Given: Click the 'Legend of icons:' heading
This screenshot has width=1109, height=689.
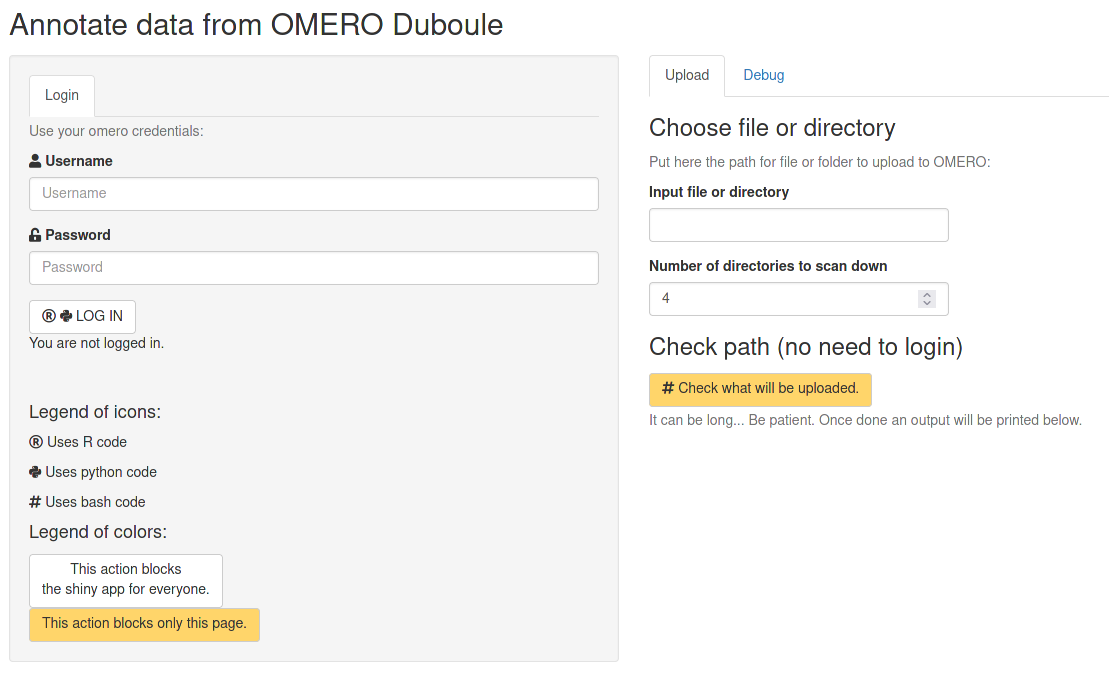Looking at the screenshot, I should tap(95, 412).
